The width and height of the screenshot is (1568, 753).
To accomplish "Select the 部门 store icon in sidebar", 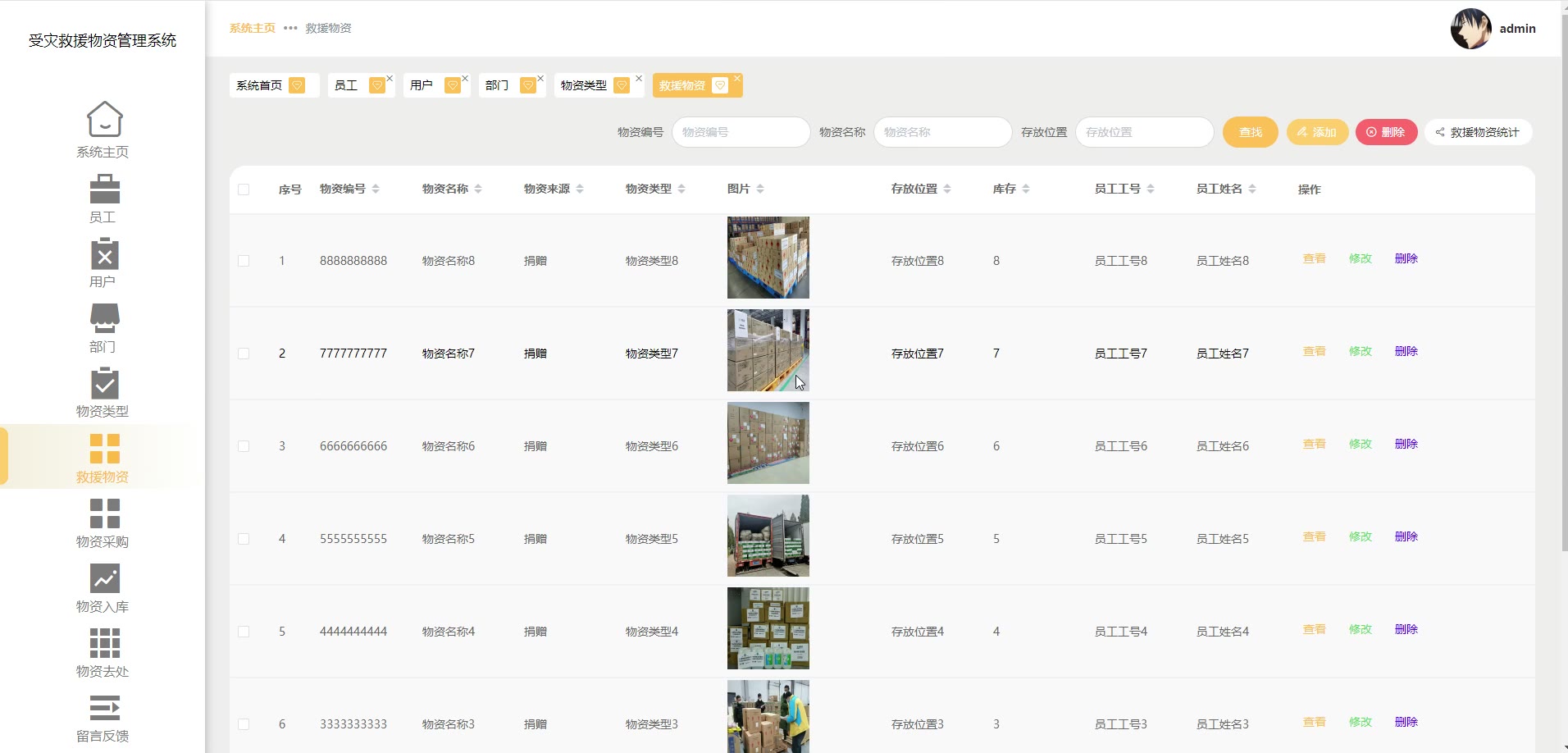I will (x=104, y=318).
